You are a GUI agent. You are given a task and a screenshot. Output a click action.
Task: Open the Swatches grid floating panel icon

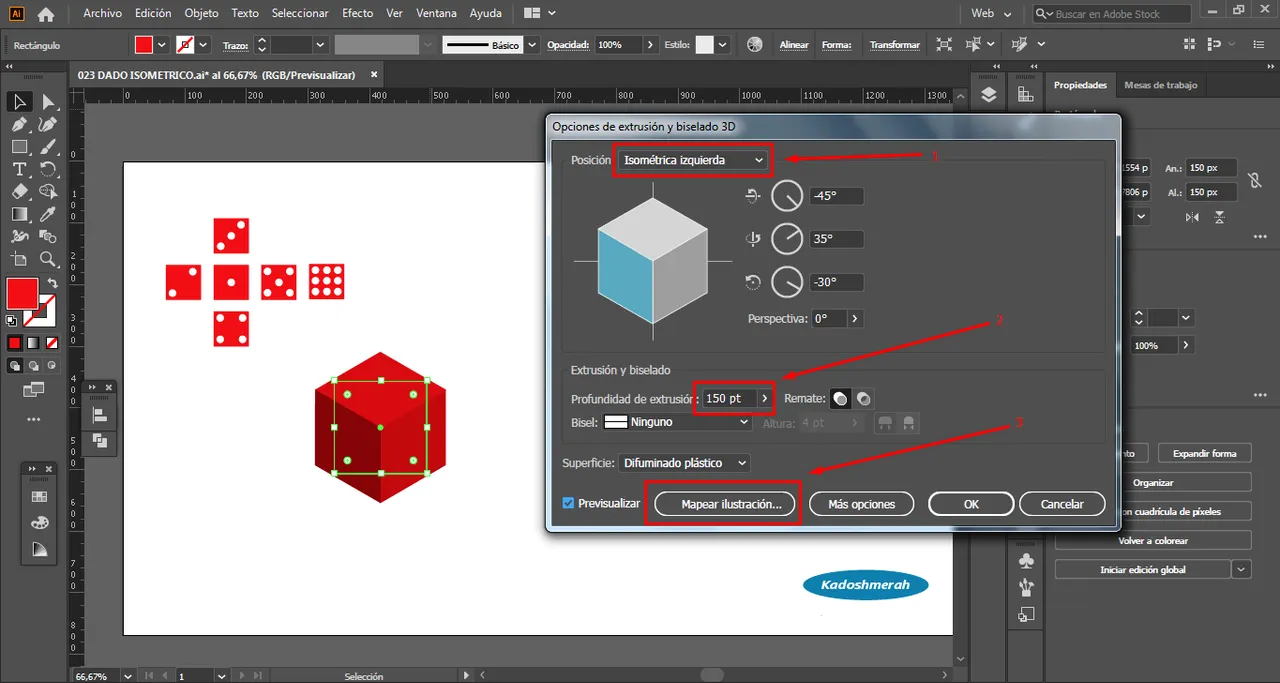point(39,496)
